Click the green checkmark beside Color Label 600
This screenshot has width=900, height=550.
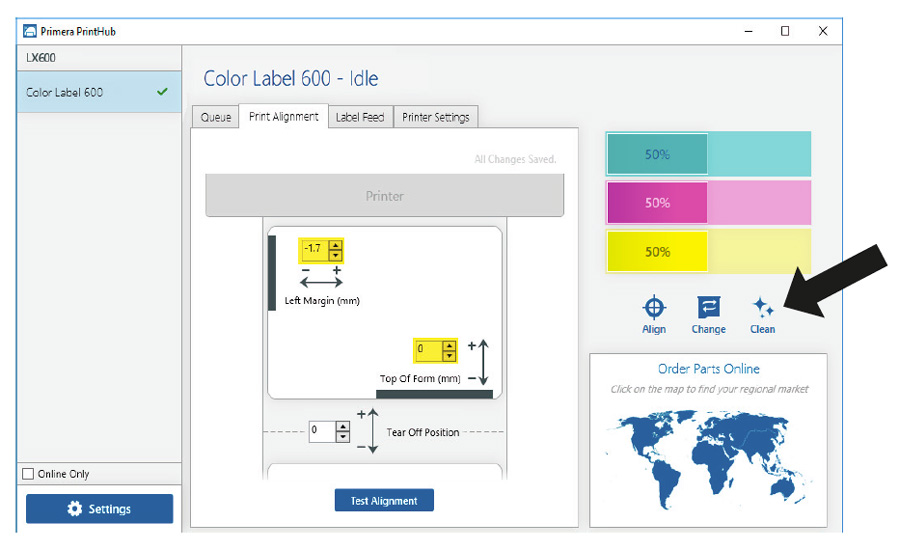pos(162,91)
